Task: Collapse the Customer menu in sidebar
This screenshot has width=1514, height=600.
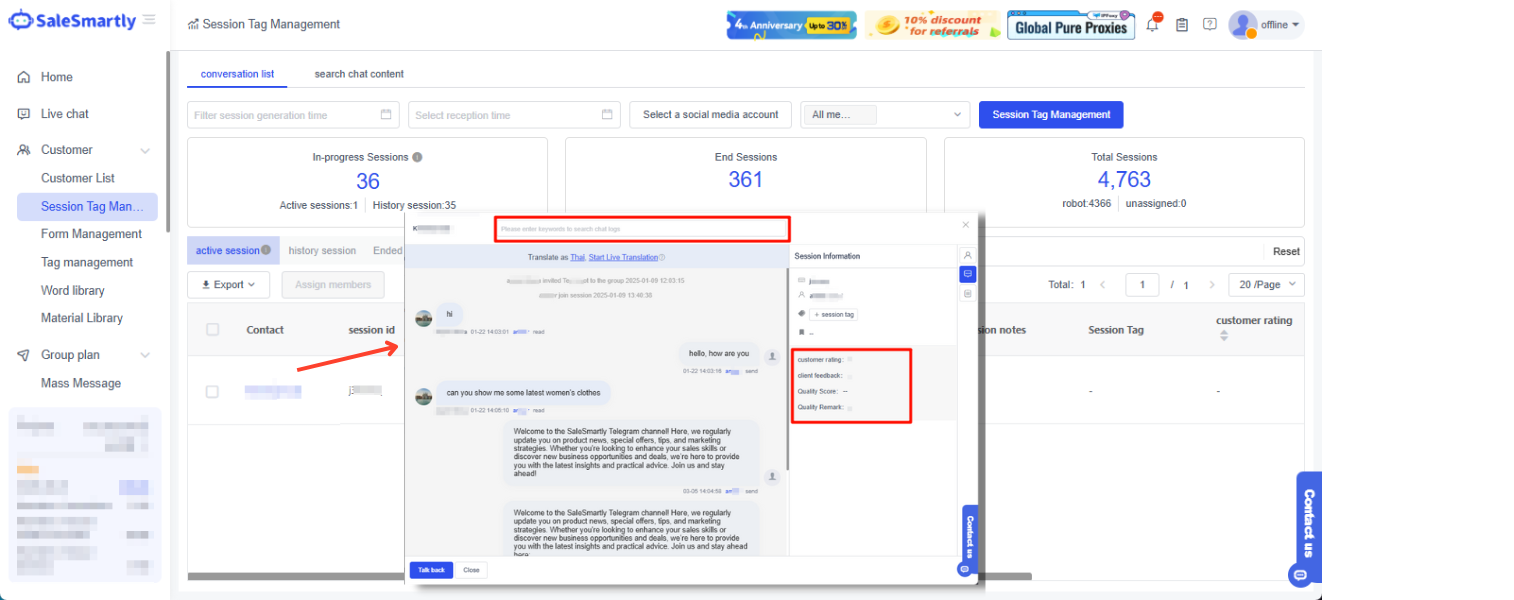Action: (x=145, y=150)
